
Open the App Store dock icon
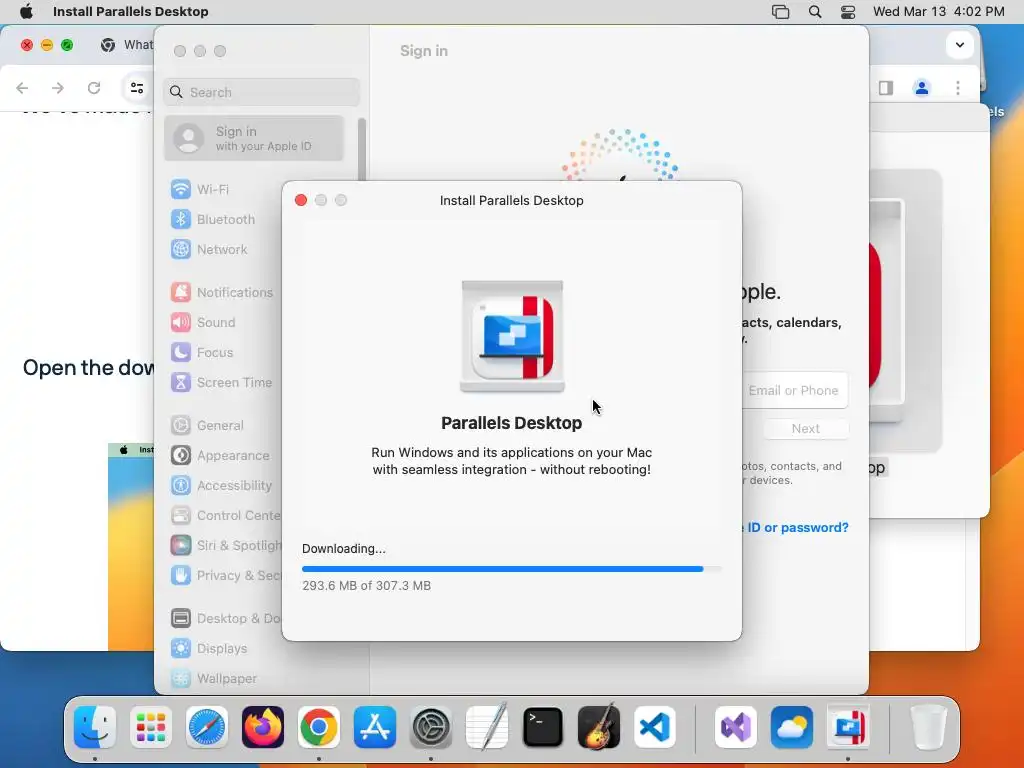(x=375, y=727)
